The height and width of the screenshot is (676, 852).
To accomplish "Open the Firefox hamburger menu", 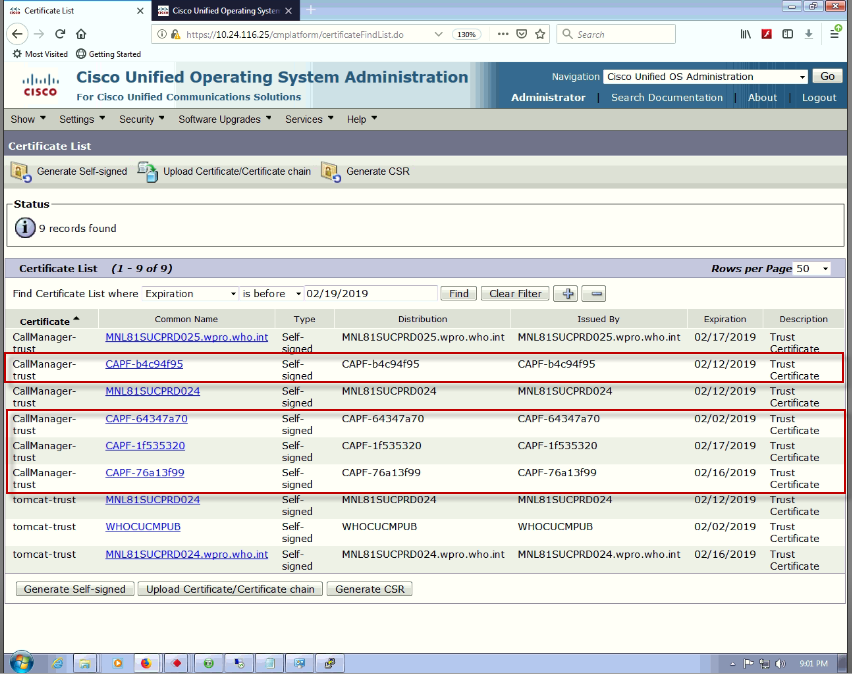I will coord(835,33).
